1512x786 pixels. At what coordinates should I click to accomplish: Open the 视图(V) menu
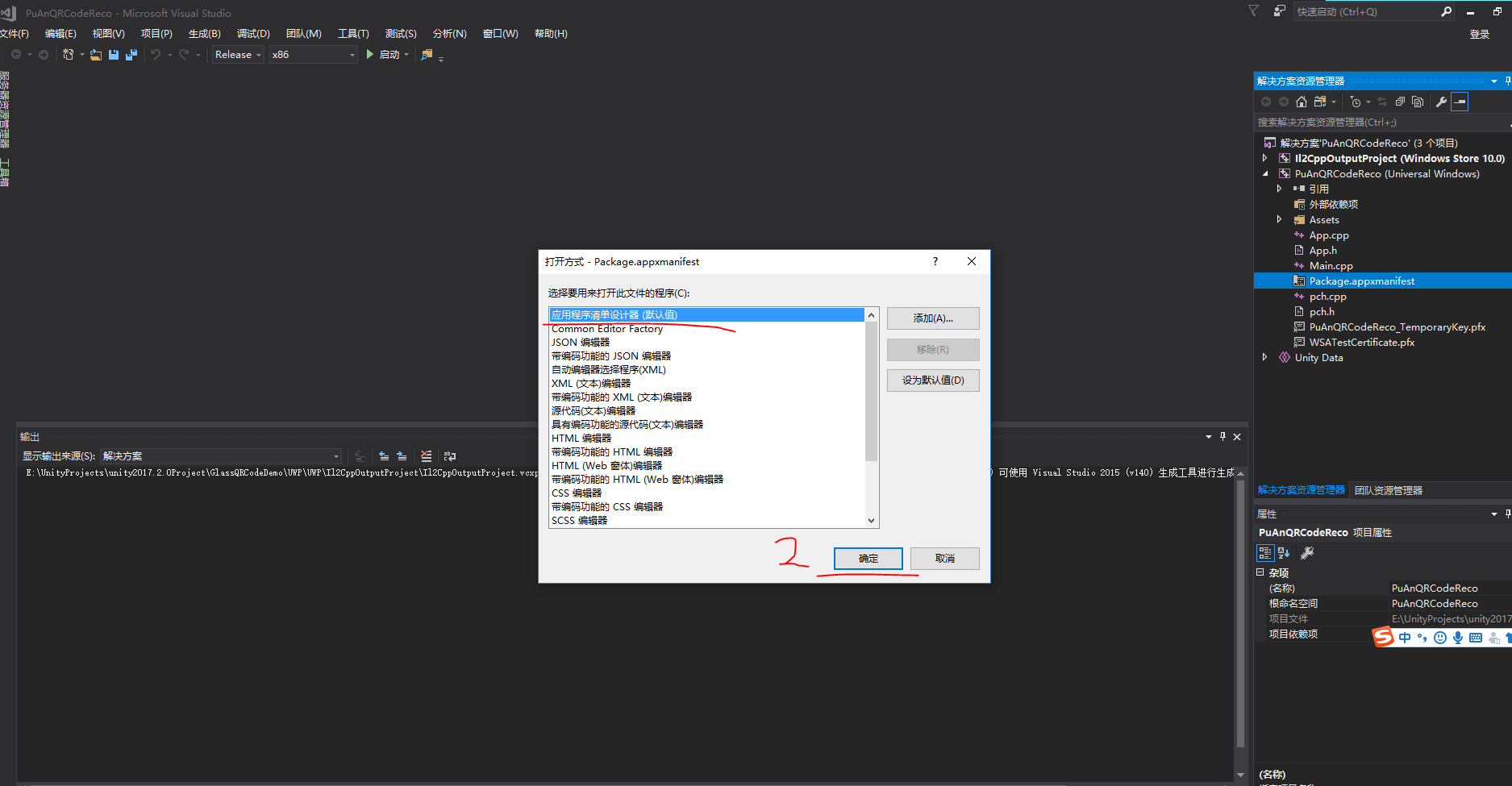(x=109, y=34)
